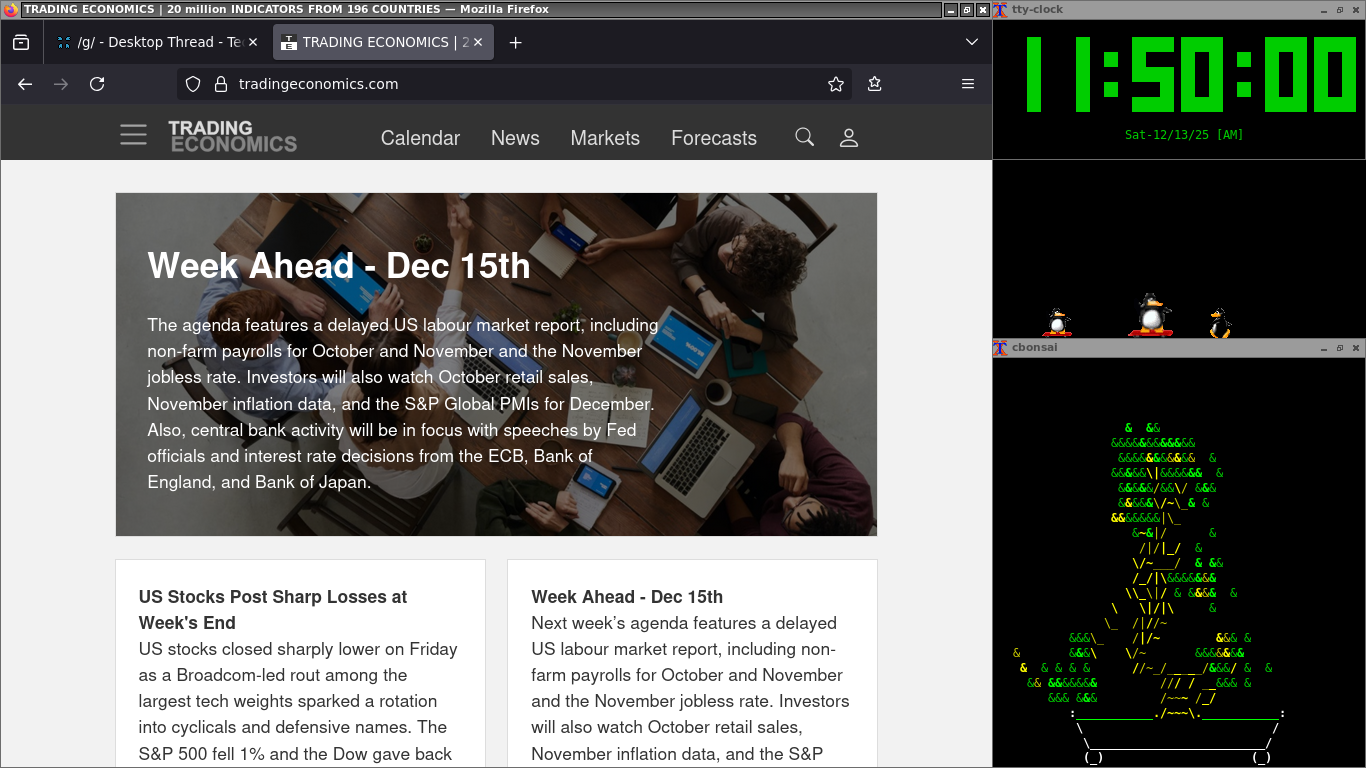Open the News section

[x=515, y=138]
